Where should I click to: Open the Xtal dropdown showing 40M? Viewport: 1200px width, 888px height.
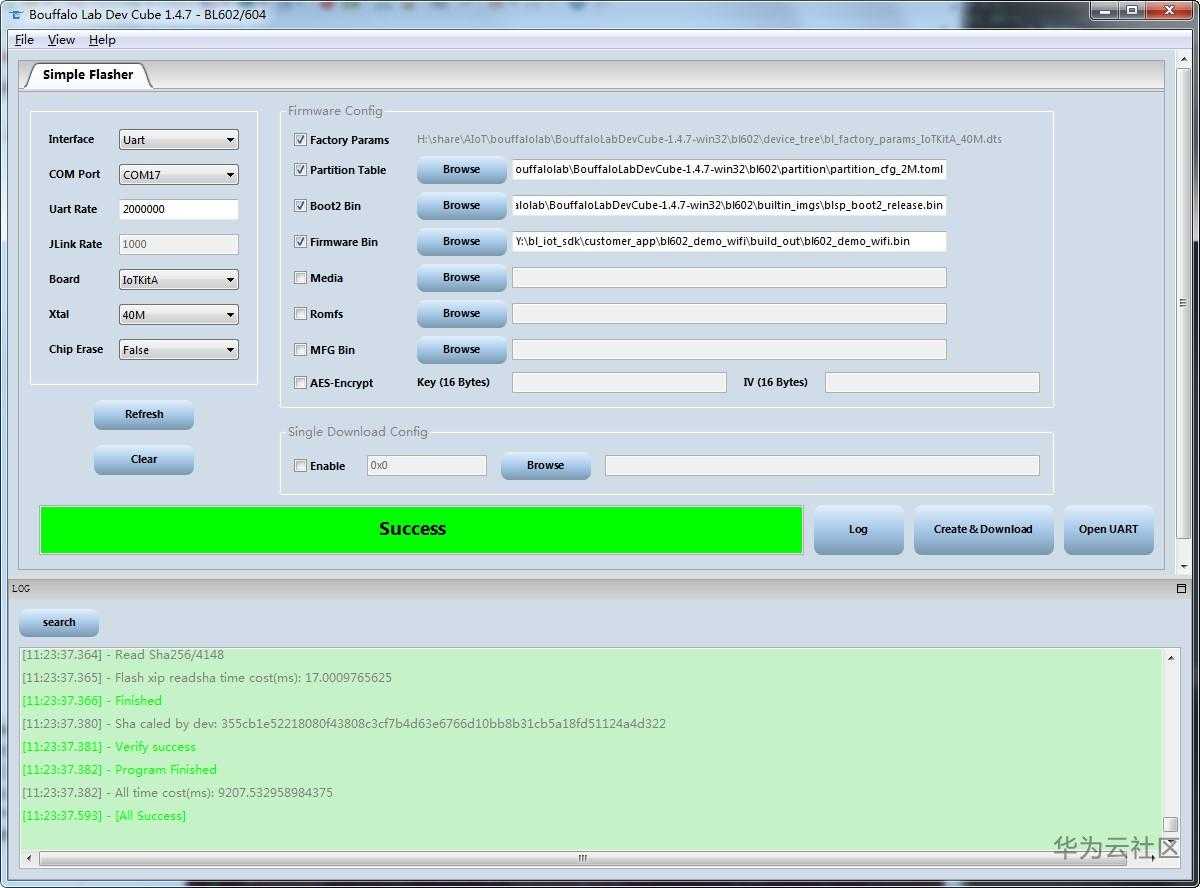[179, 315]
